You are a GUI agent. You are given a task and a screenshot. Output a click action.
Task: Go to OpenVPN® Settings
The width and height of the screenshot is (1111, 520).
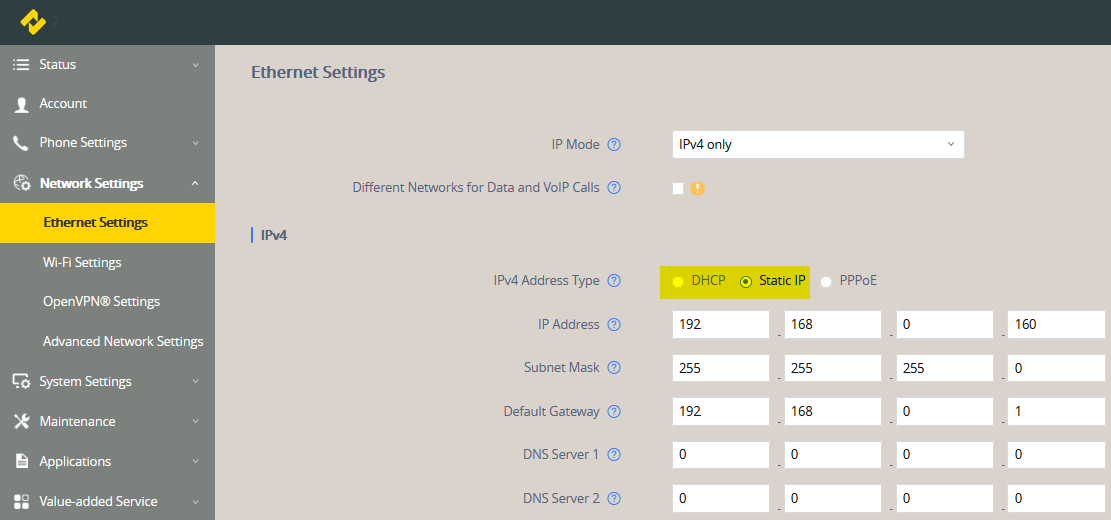click(x=101, y=301)
